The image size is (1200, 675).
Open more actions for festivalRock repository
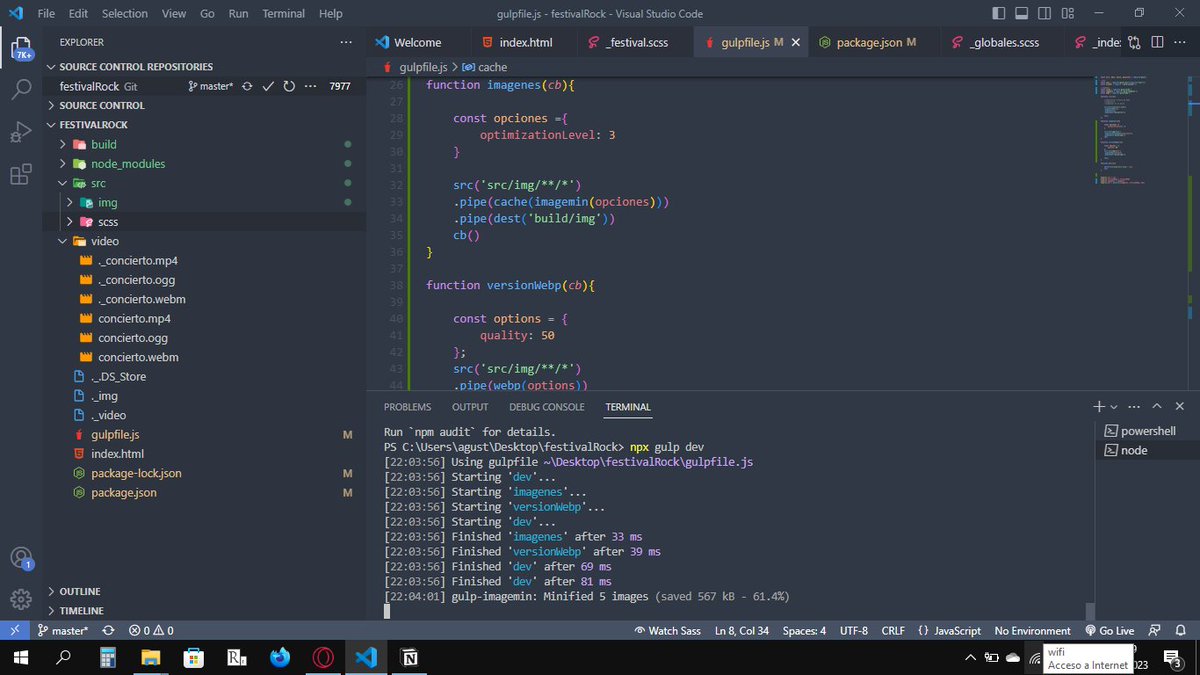point(310,86)
